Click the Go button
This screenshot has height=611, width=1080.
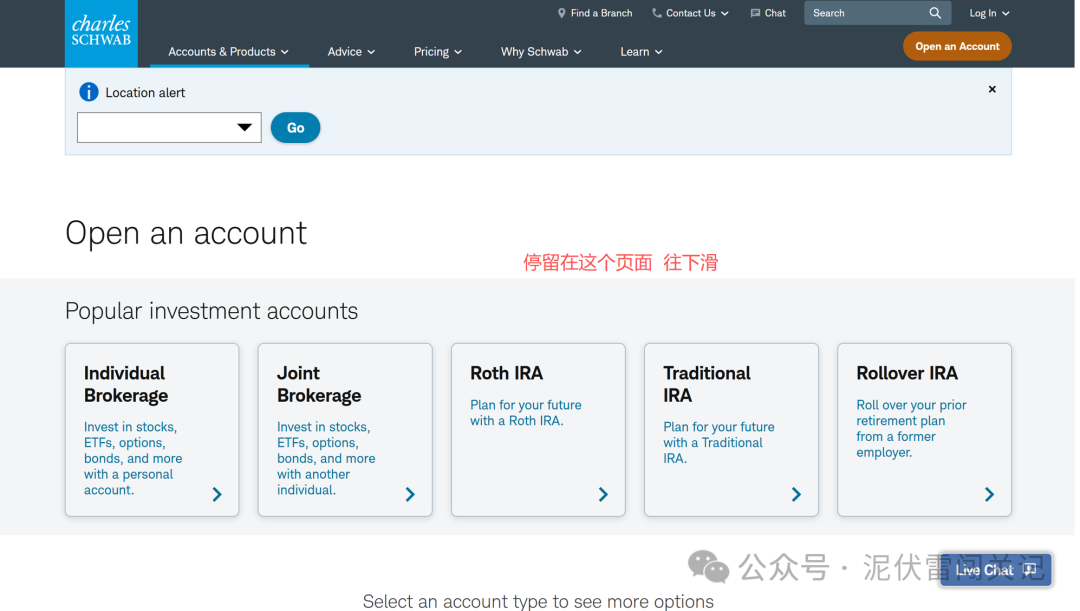(295, 127)
